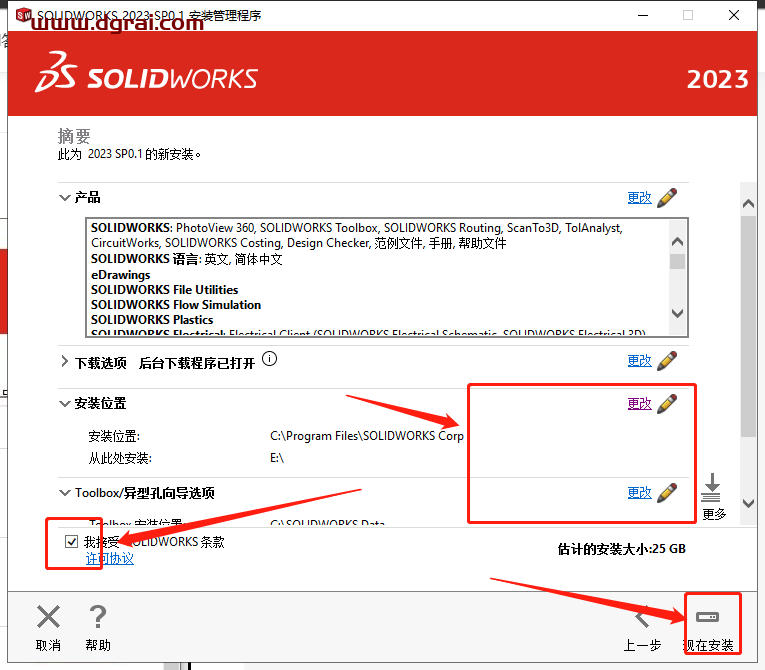The image size is (765, 670).
Task: Click the main summary scroll down arrow
Action: [748, 503]
